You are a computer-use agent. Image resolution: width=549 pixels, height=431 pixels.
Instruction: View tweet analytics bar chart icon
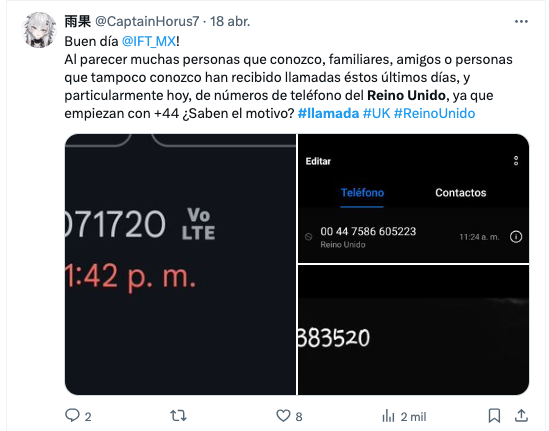(x=388, y=416)
